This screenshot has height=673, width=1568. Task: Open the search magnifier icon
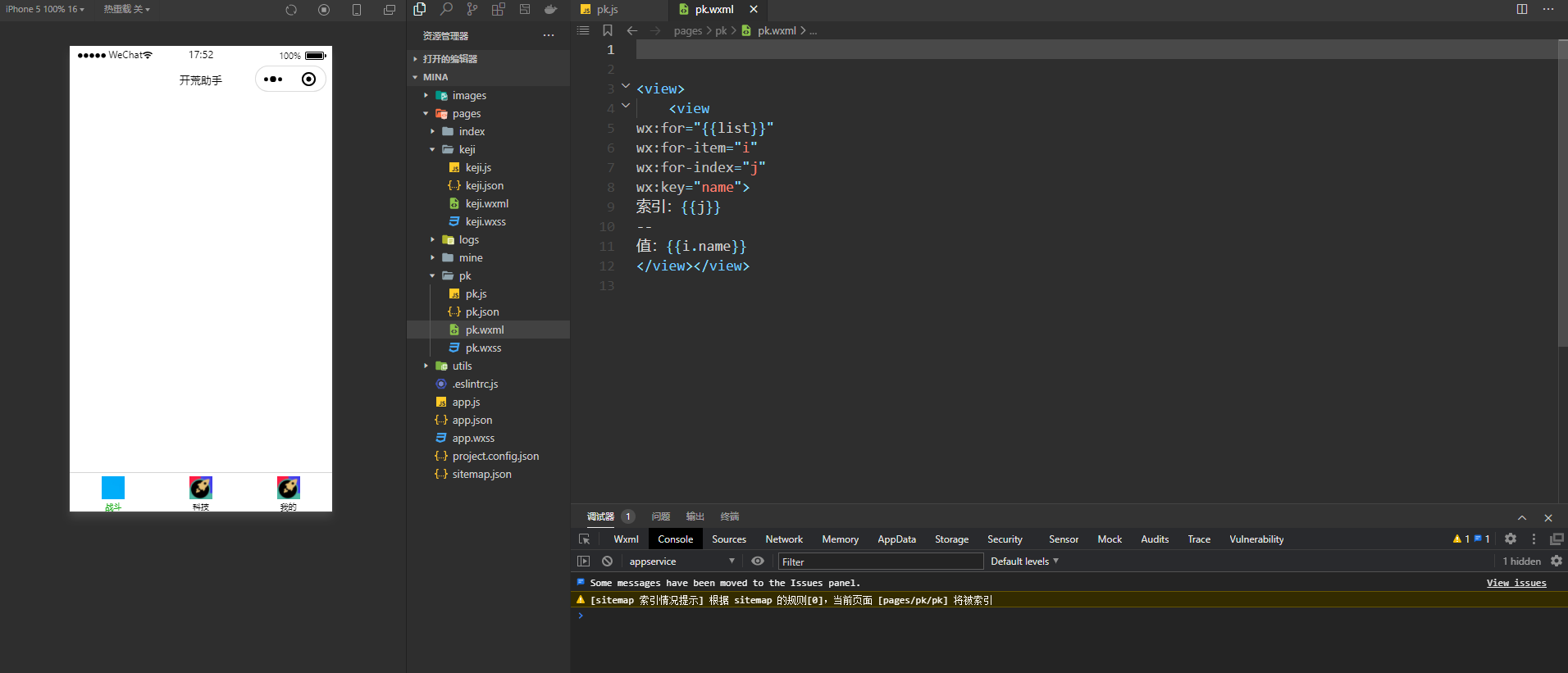446,9
